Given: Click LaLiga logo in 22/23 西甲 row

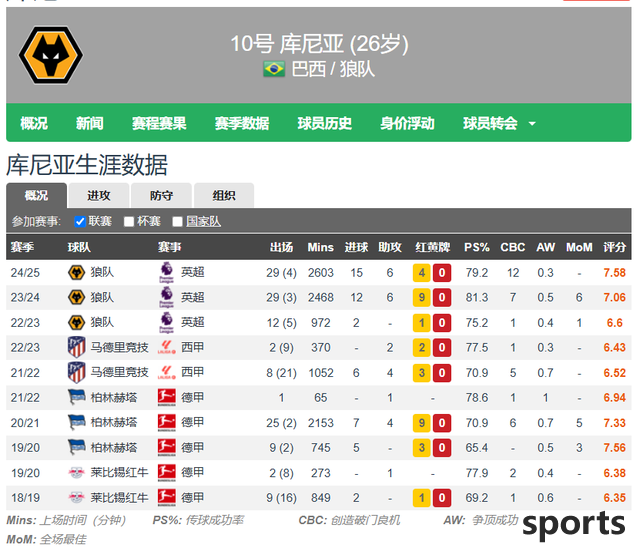Looking at the screenshot, I should [167, 347].
